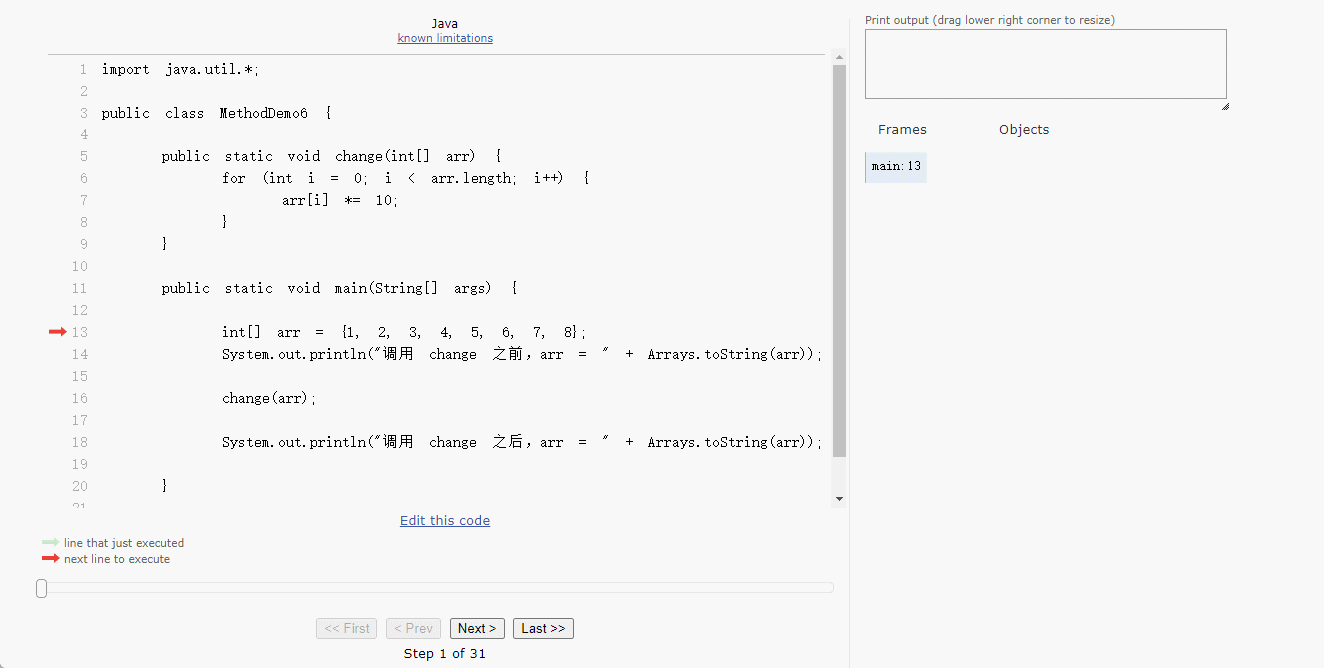Click the green 'line that just executed' legend arrow
The image size is (1324, 668).
point(50,542)
